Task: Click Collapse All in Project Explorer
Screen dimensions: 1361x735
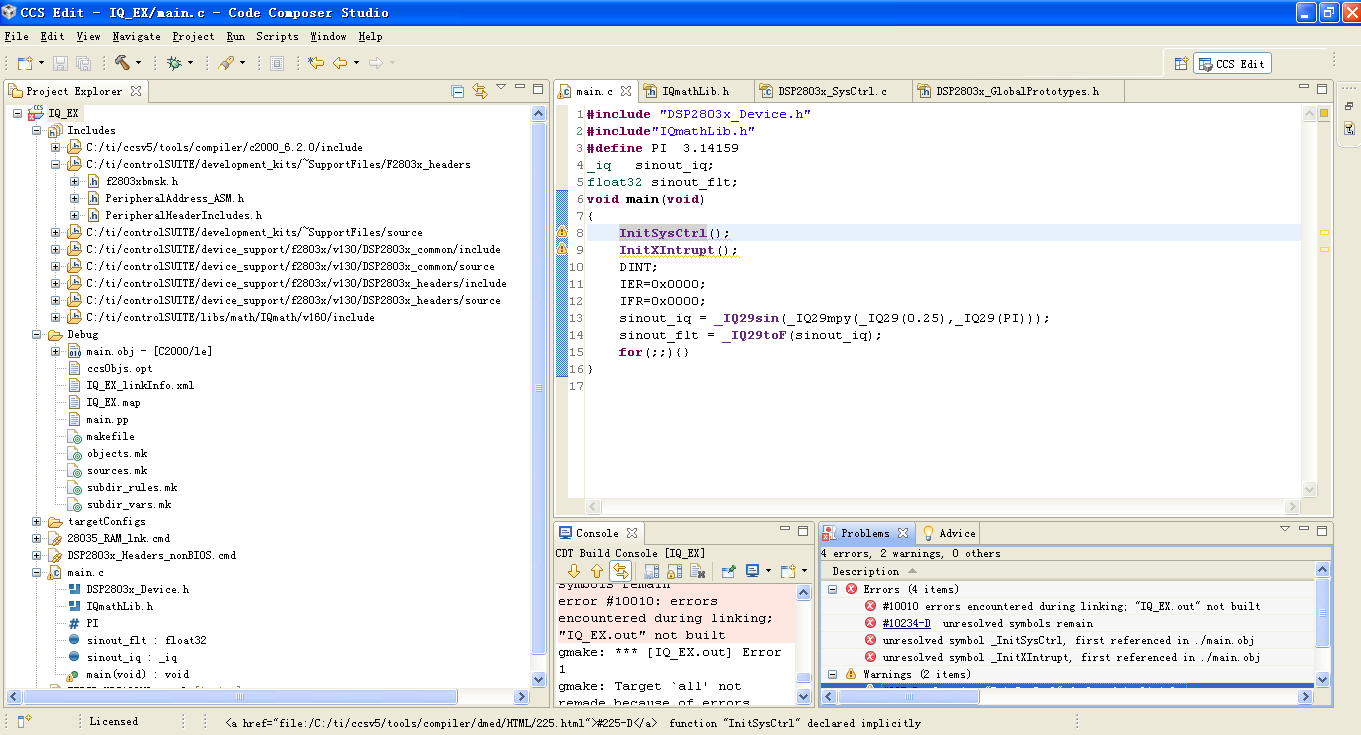Action: (457, 91)
